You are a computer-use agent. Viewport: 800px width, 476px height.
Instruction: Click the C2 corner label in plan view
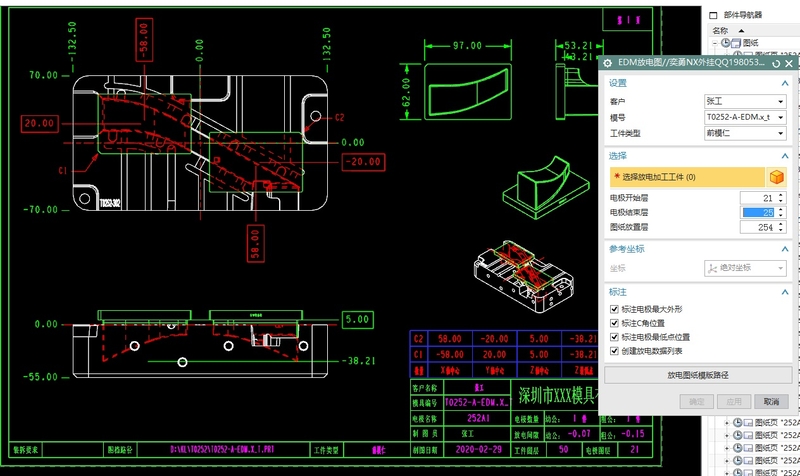pyautogui.click(x=340, y=117)
